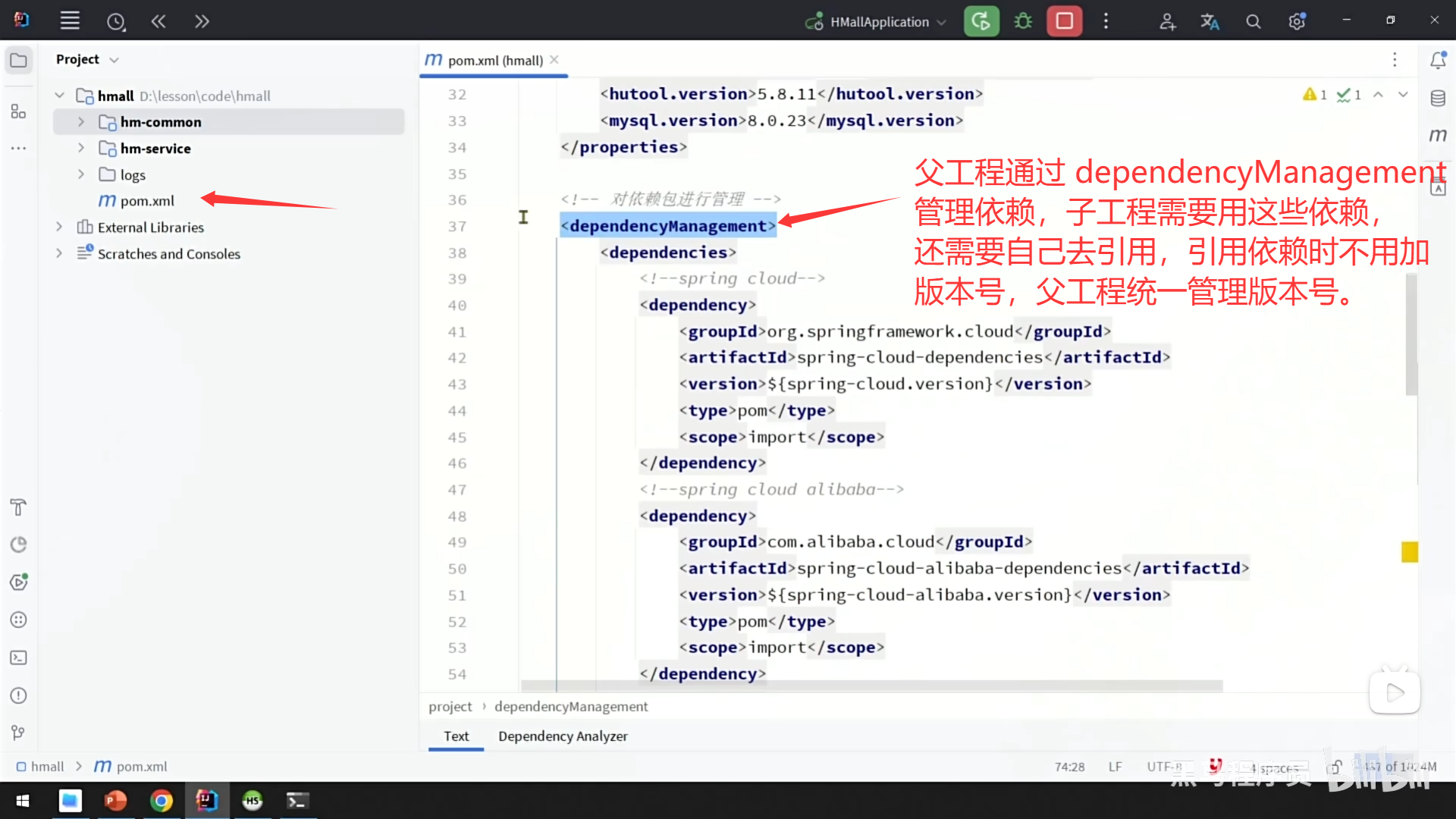1456x819 pixels.
Task: Open the Notifications bell panel
Action: point(1438,60)
